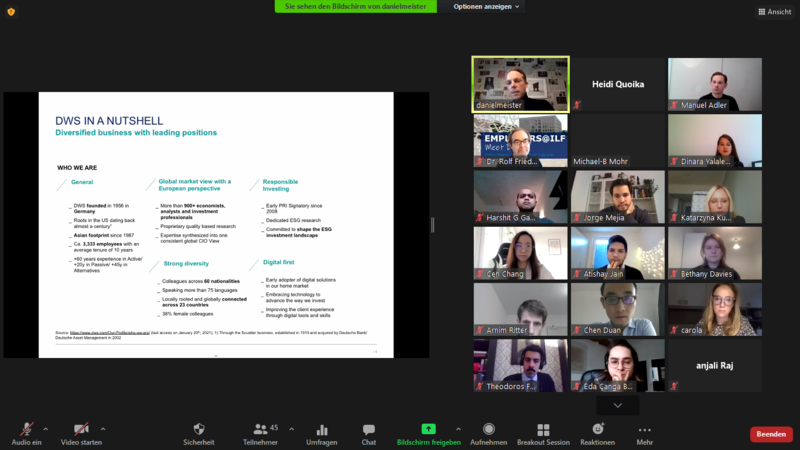Image resolution: width=800 pixels, height=450 pixels.
Task: Click muted mic icon on Manuel Adler's tile
Action: tap(674, 105)
